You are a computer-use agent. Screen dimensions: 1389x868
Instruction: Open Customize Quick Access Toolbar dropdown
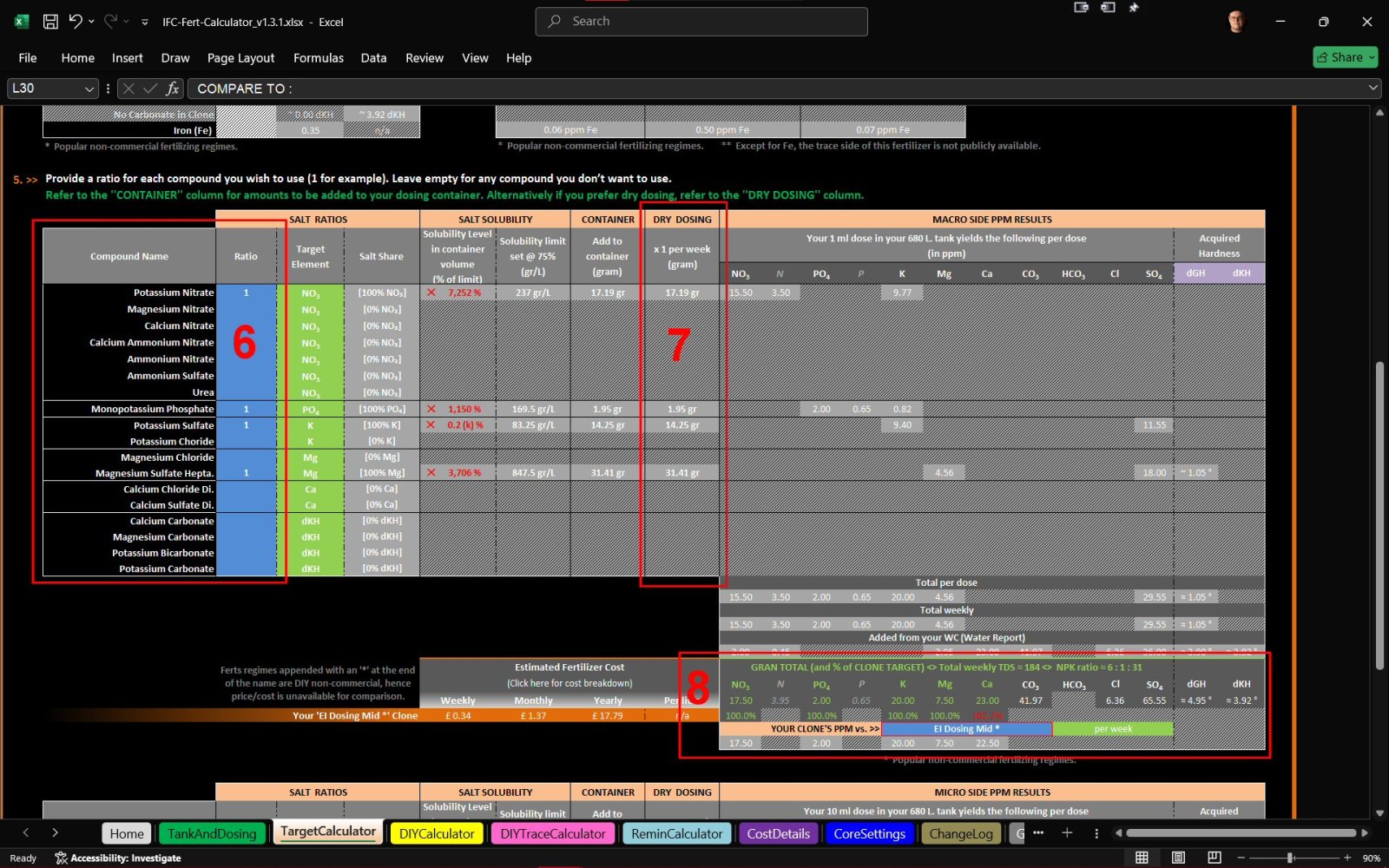145,23
